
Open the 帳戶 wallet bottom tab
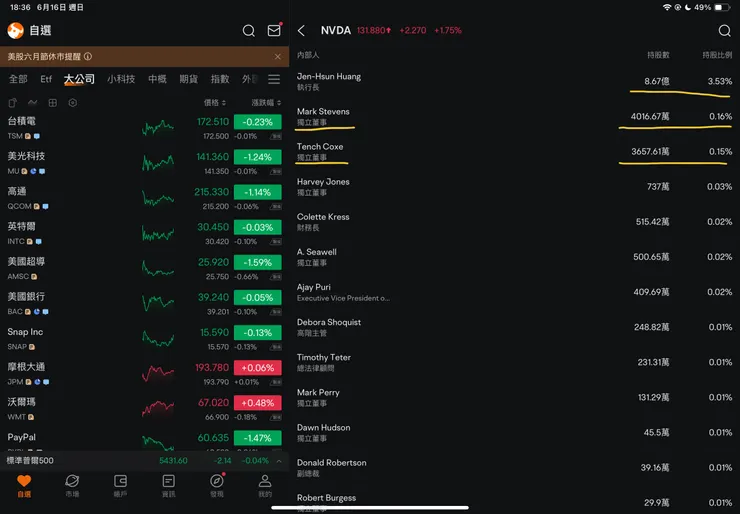coord(120,486)
